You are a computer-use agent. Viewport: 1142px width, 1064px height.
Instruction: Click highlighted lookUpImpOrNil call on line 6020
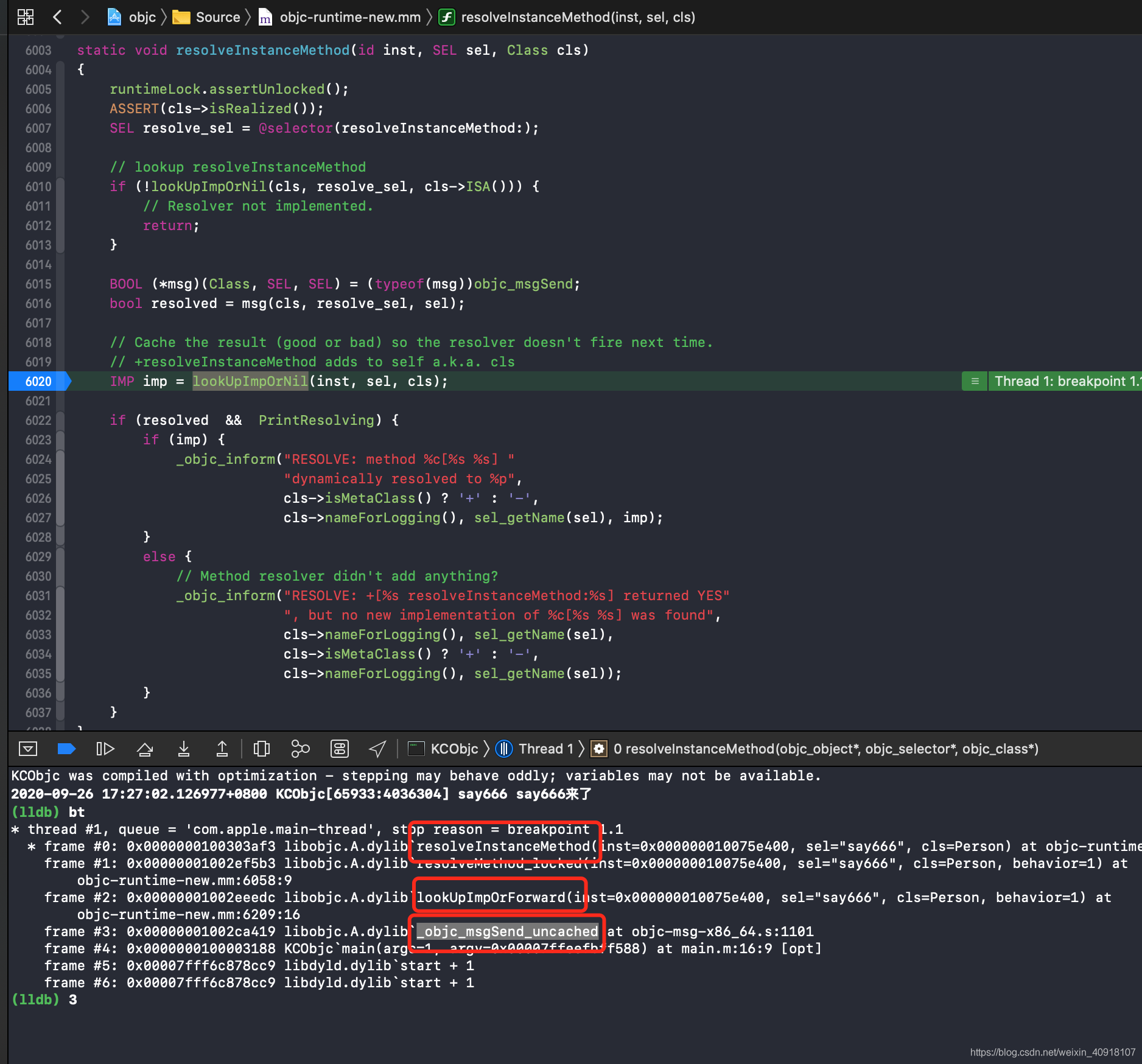250,381
